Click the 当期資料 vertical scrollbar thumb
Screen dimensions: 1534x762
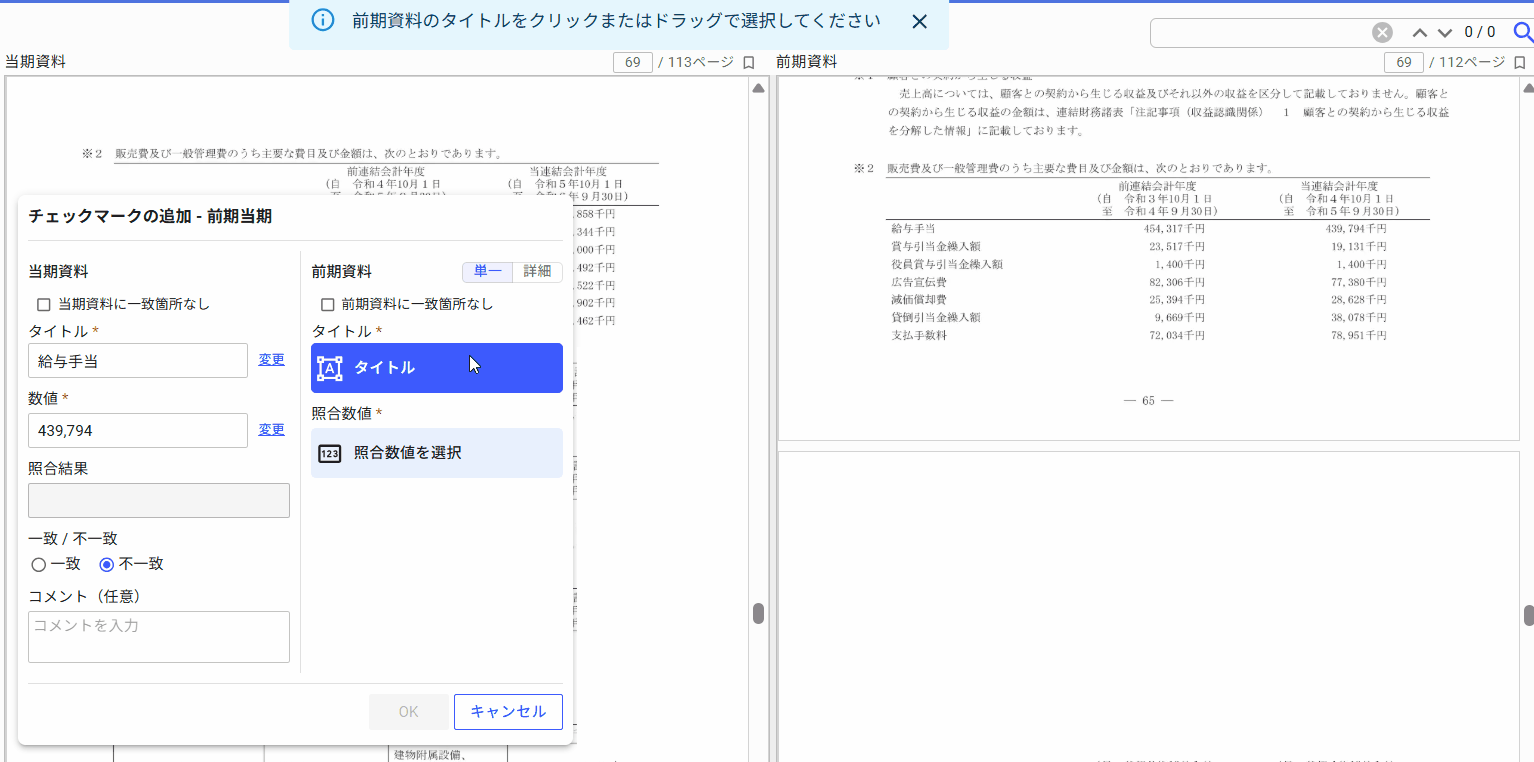click(x=758, y=613)
